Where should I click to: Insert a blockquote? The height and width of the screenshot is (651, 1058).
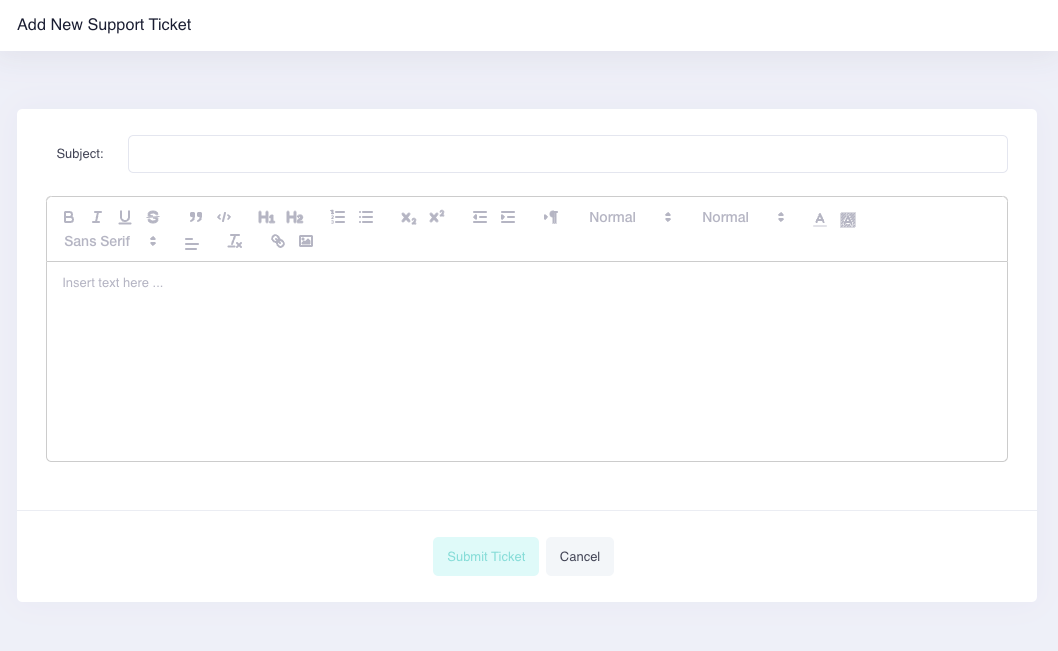click(196, 217)
